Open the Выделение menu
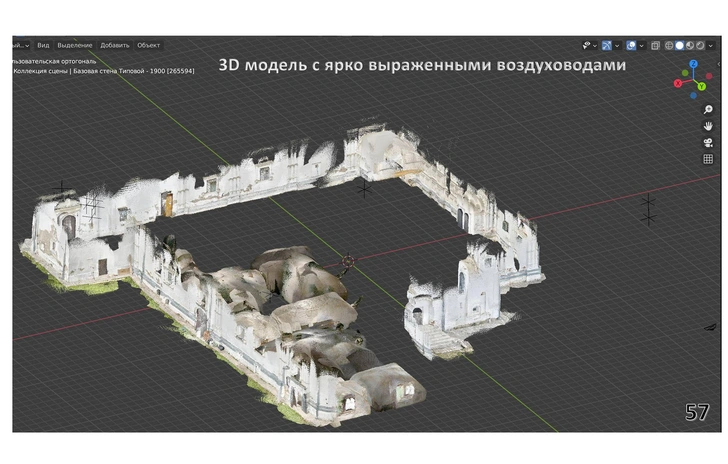The width and height of the screenshot is (728, 464). point(75,45)
